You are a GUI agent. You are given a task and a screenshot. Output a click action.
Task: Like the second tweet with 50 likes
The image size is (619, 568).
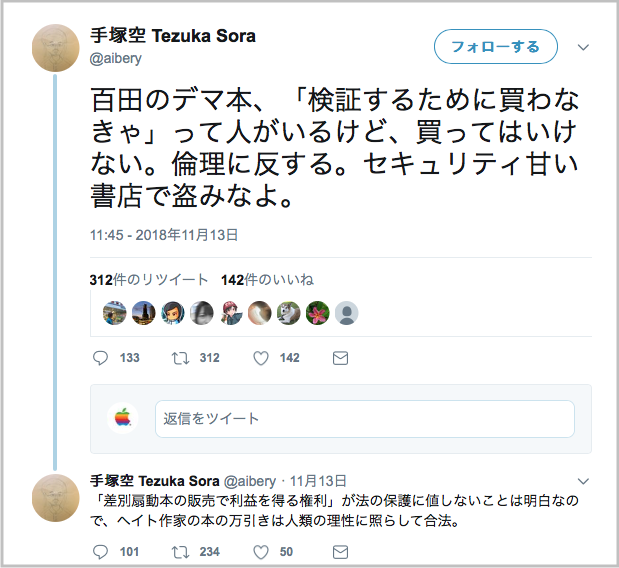click(261, 551)
